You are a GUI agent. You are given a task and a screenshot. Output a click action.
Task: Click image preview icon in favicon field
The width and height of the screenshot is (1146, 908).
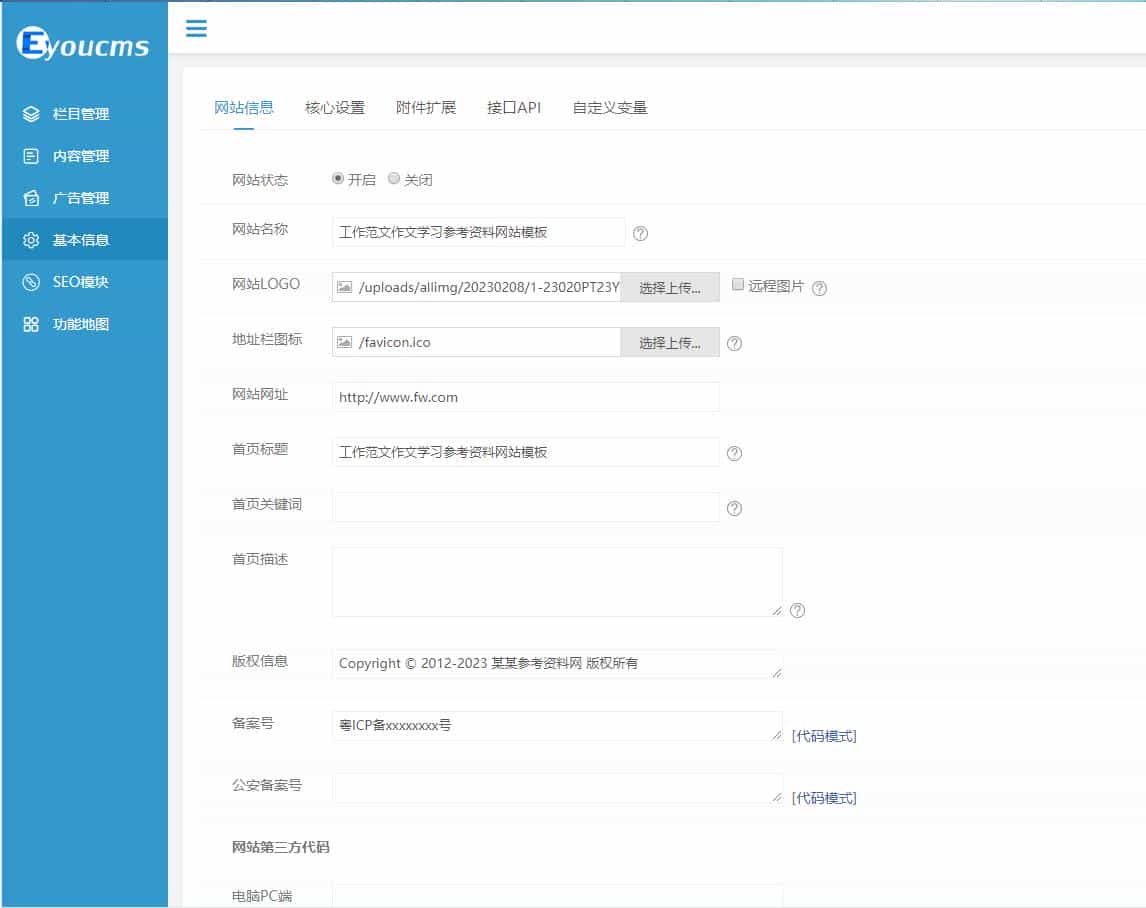coord(344,342)
